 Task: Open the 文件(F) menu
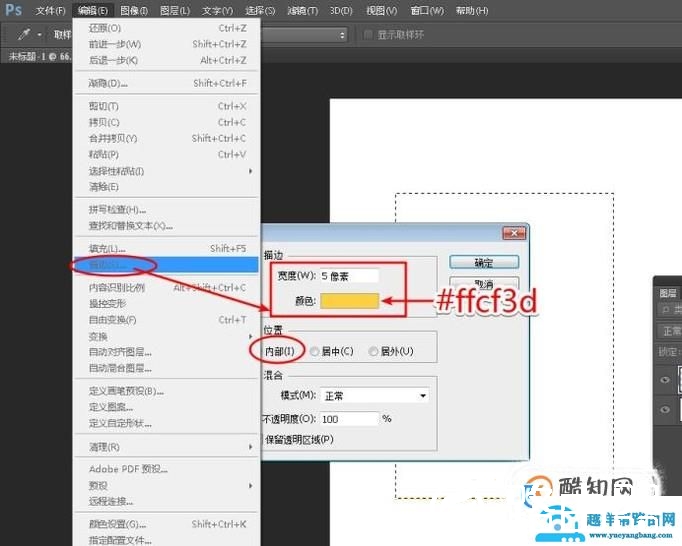pyautogui.click(x=50, y=10)
